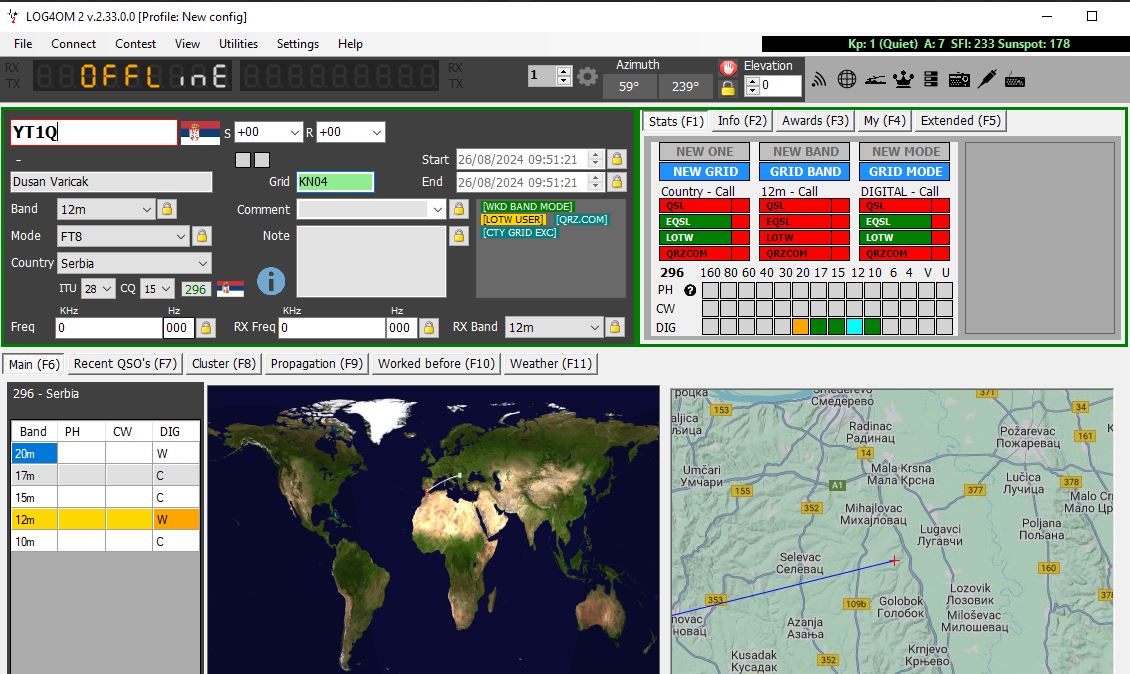Select the 12m row in band table
The height and width of the screenshot is (674, 1130).
click(105, 520)
